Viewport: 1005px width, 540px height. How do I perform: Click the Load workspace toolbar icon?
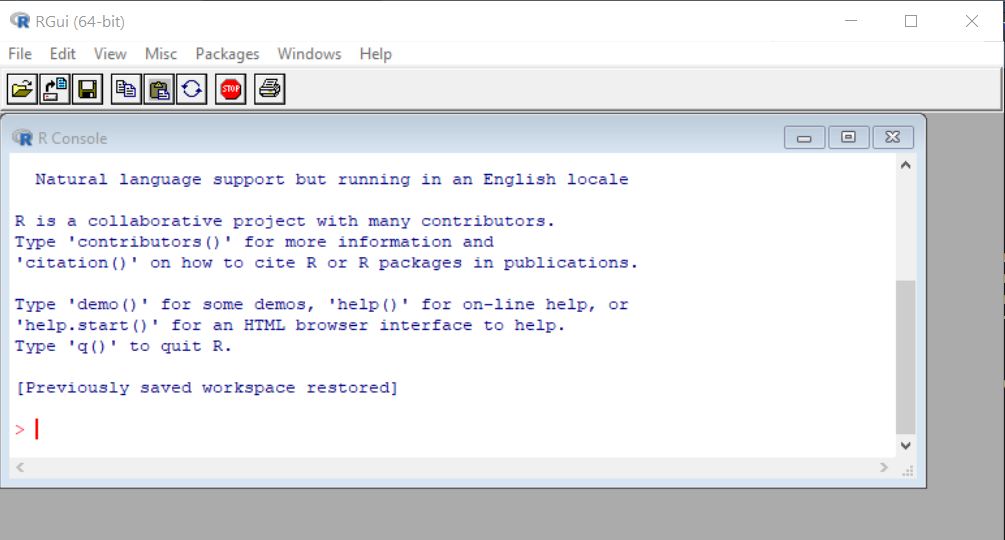pyautogui.click(x=54, y=89)
